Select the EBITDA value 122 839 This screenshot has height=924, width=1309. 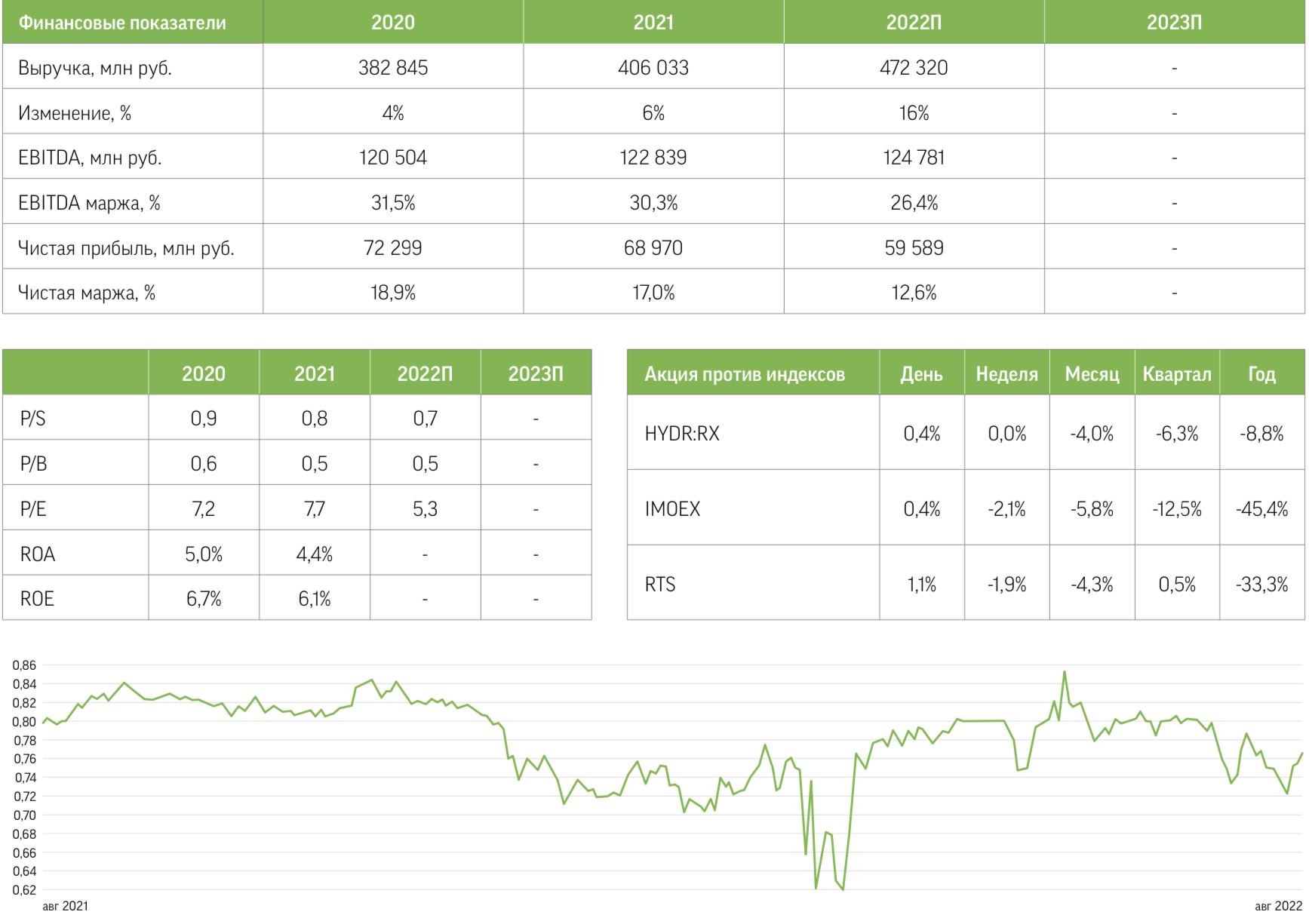pos(653,158)
